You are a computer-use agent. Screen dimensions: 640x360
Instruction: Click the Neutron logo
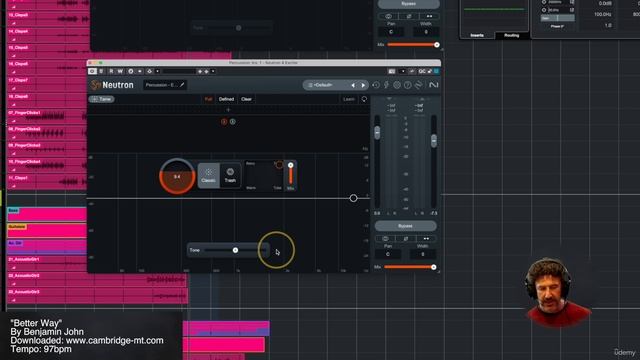[112, 85]
